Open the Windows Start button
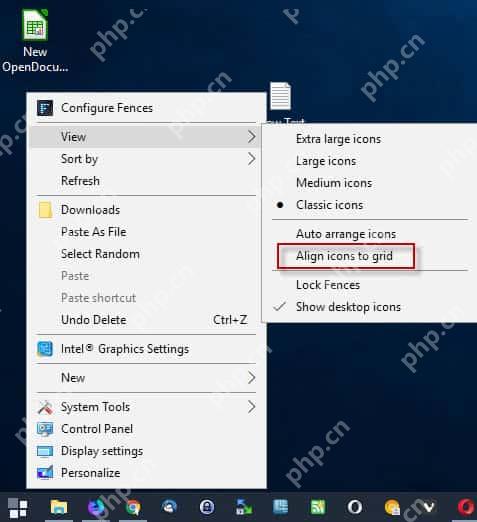Image resolution: width=477 pixels, height=522 pixels. (17, 508)
